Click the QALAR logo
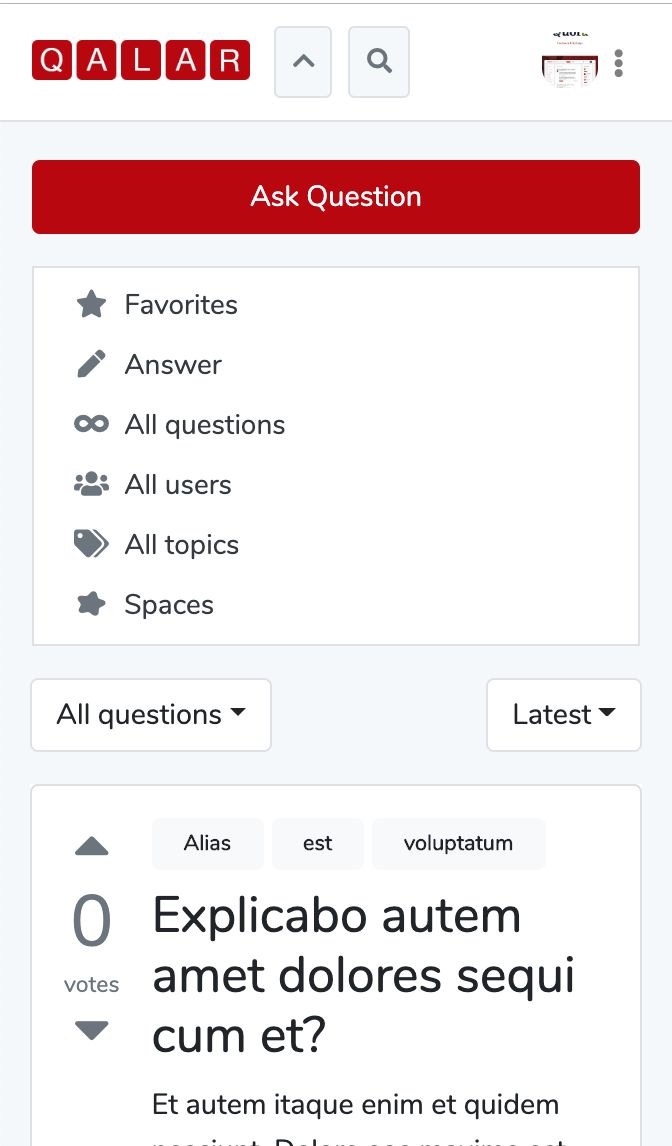This screenshot has height=1146, width=672. tap(141, 61)
